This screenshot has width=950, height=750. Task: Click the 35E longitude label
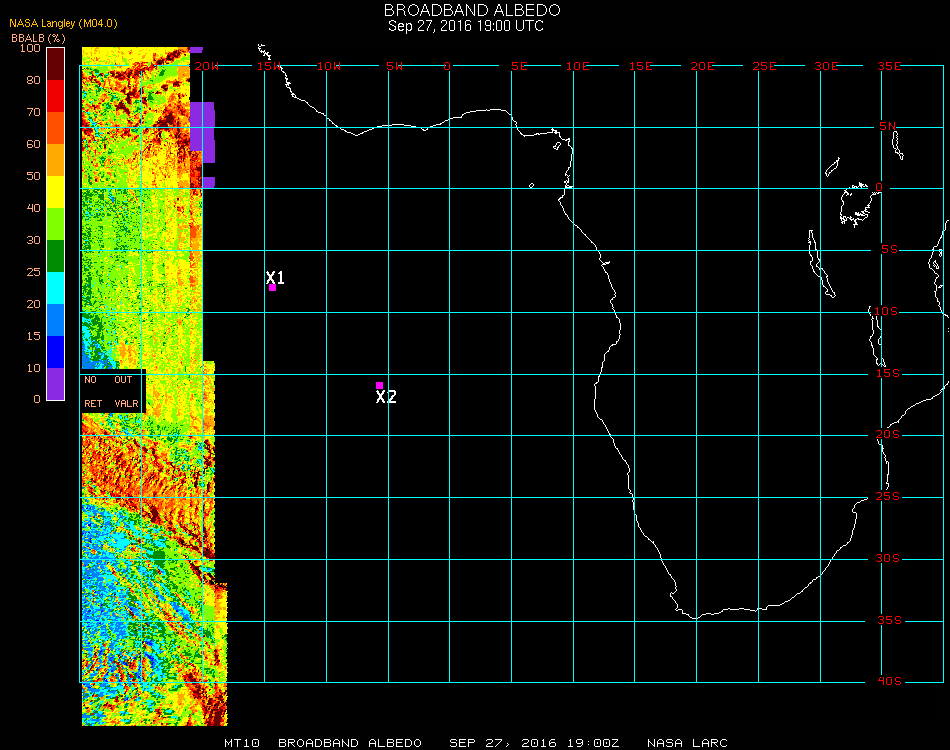[x=889, y=66]
